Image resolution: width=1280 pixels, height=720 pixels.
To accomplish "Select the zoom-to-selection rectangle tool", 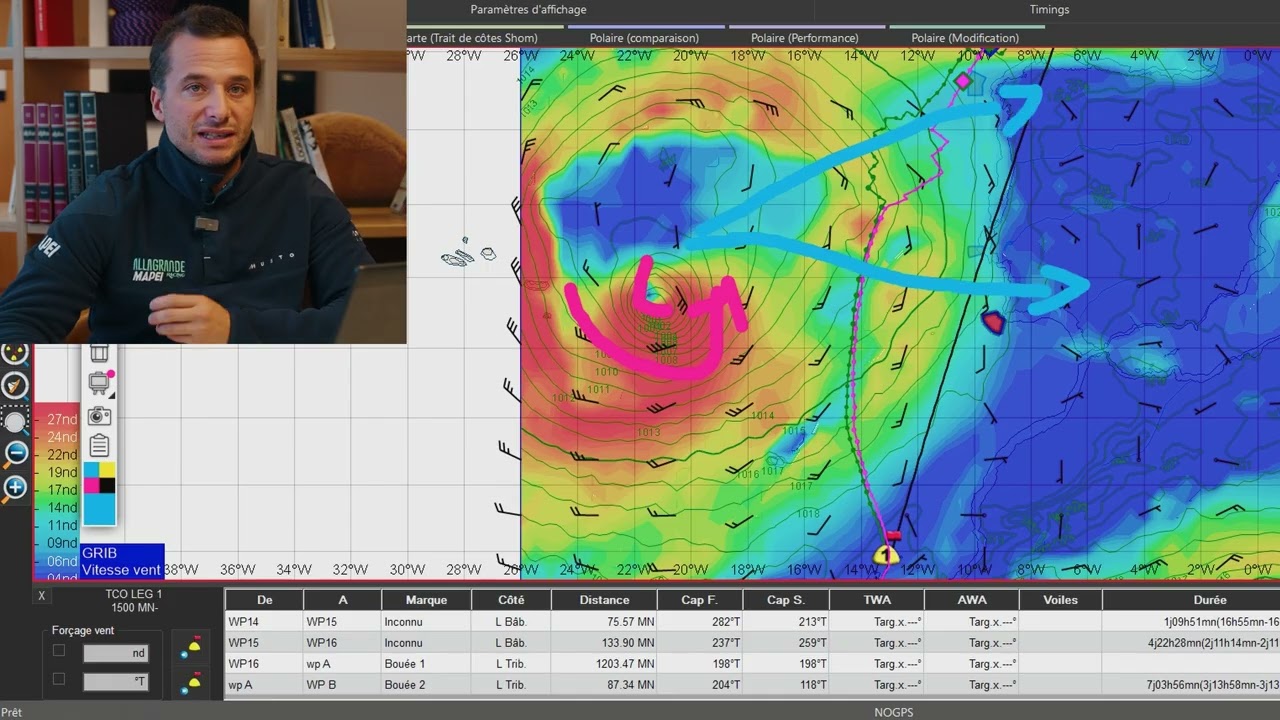I will [14, 421].
